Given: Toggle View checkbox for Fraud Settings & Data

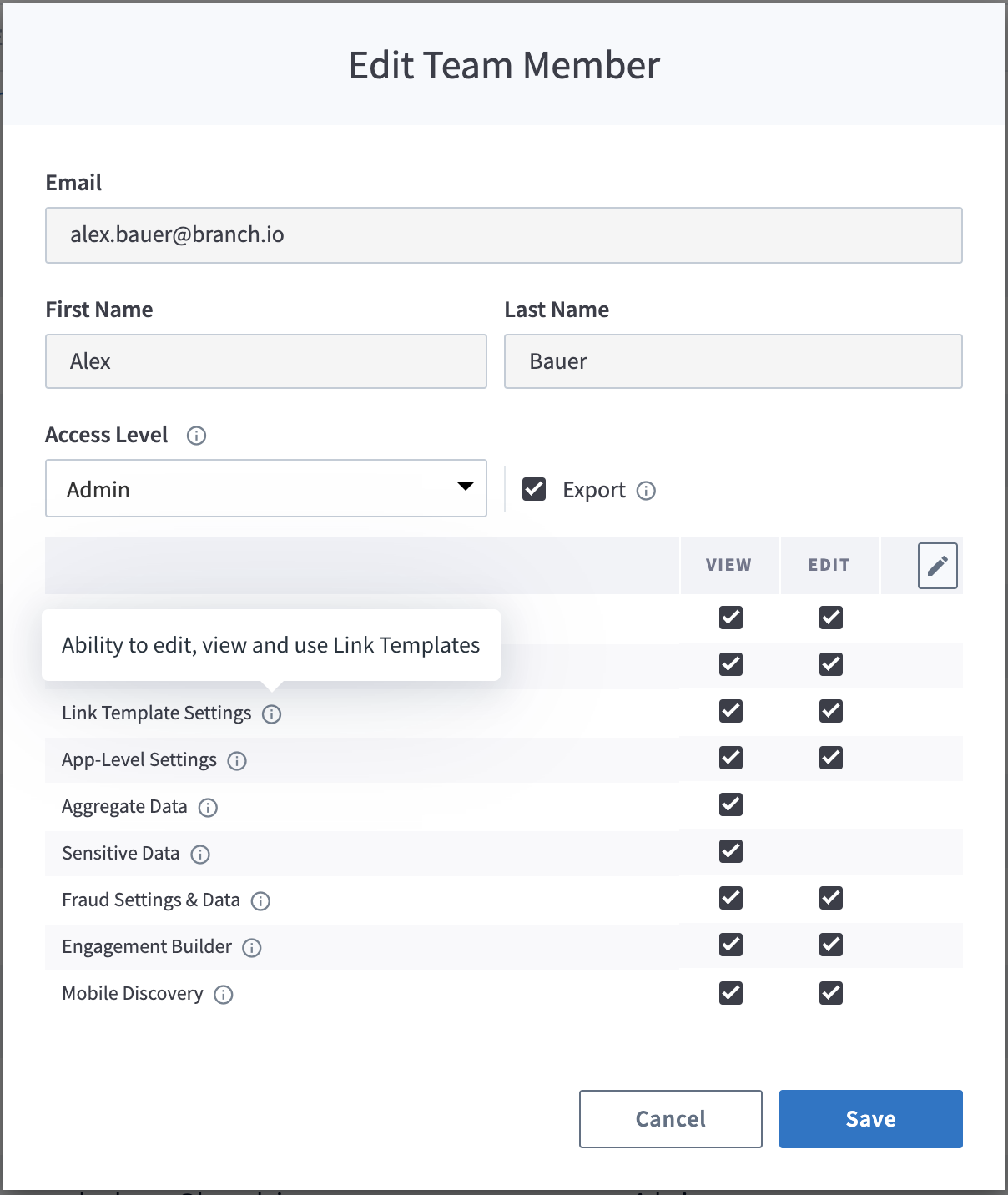Looking at the screenshot, I should pos(731,898).
